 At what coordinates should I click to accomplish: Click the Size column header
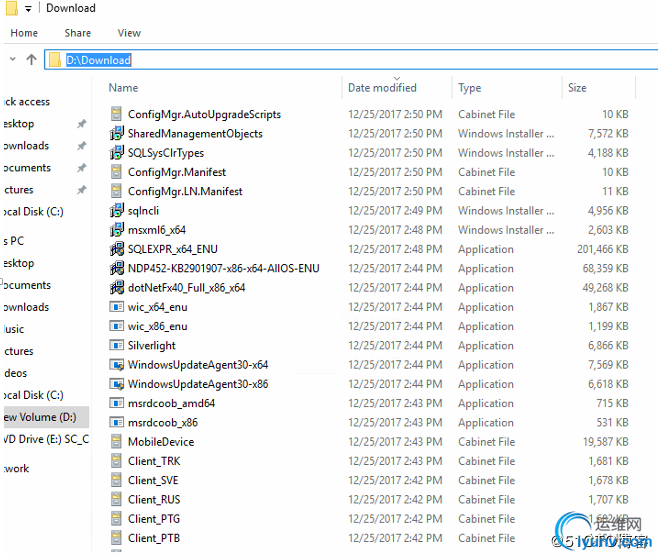[x=577, y=88]
